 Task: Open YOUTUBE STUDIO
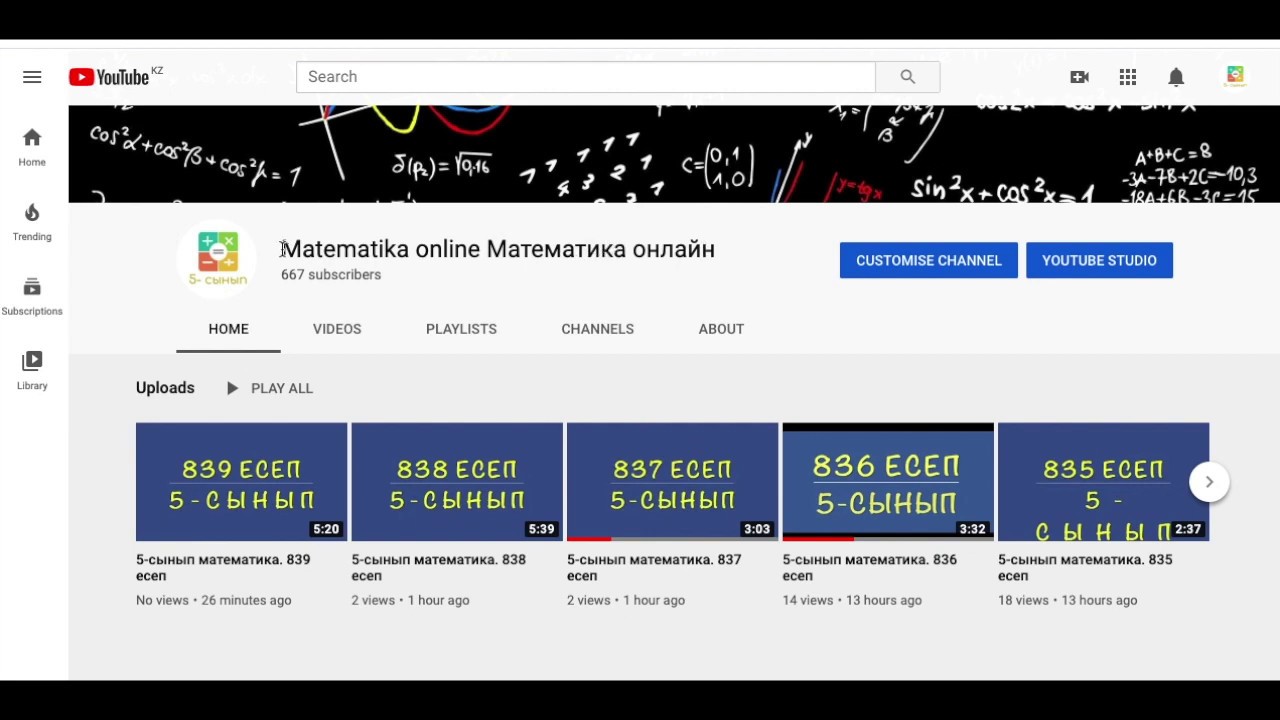(x=1099, y=260)
